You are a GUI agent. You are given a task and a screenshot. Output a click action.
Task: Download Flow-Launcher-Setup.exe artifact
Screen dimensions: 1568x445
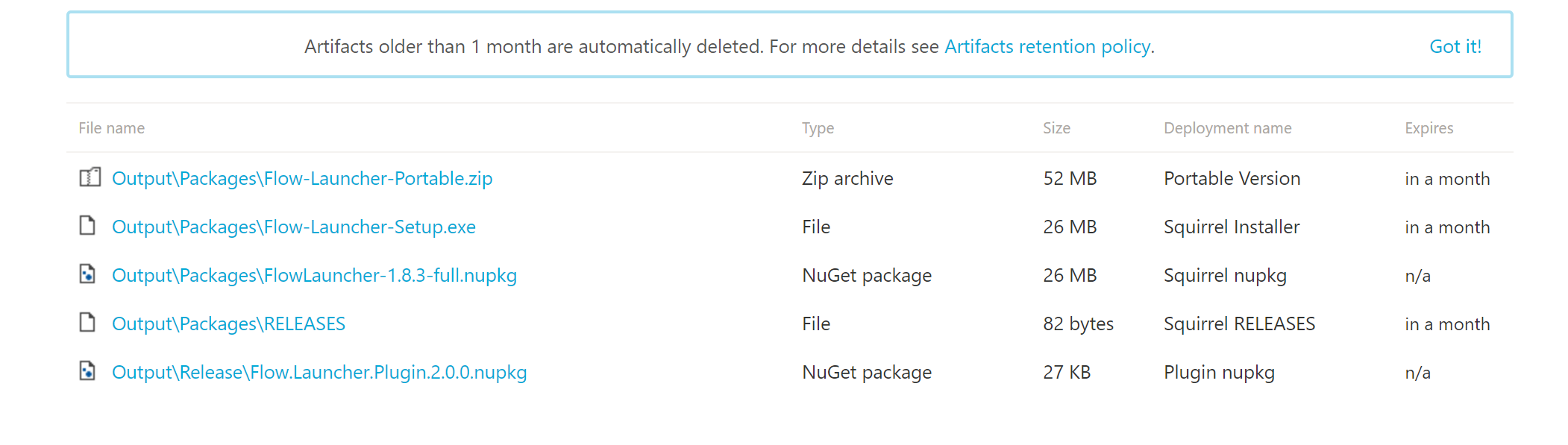click(x=294, y=227)
